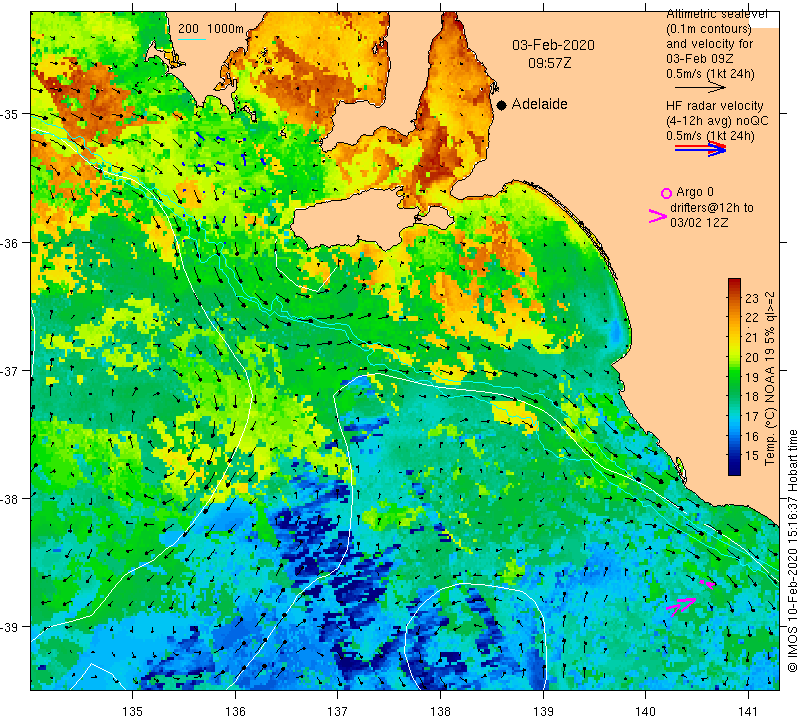Click the color bar label 20
800x720 pixels.
coord(752,358)
